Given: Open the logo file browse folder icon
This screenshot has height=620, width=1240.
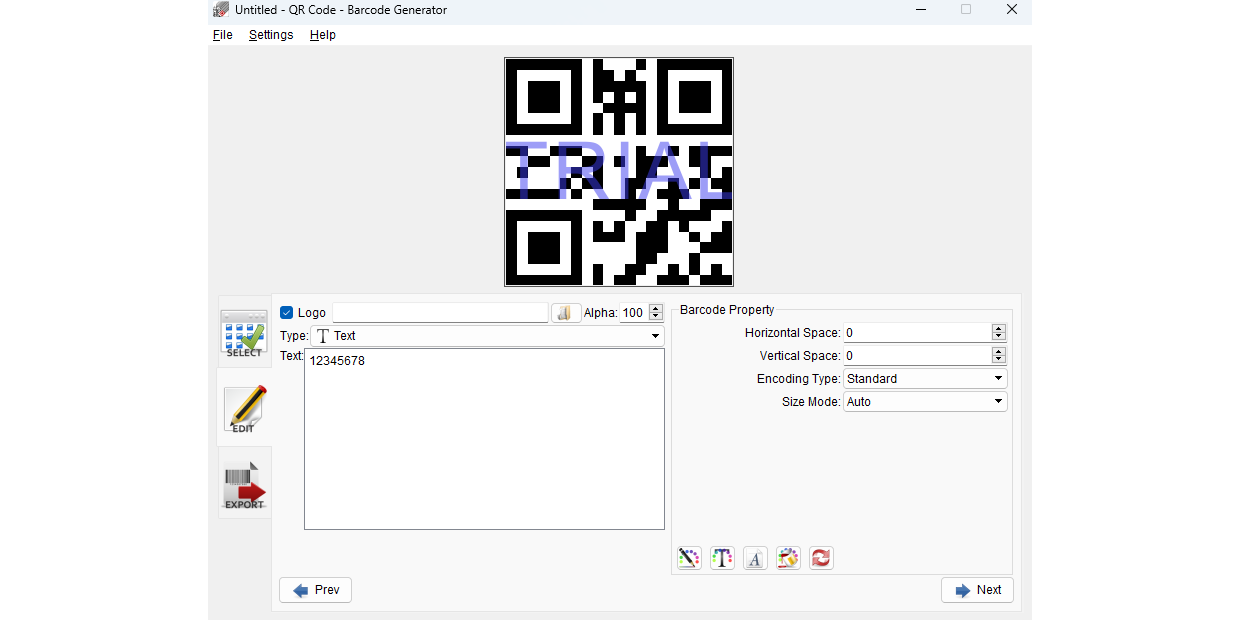Looking at the screenshot, I should (x=566, y=312).
